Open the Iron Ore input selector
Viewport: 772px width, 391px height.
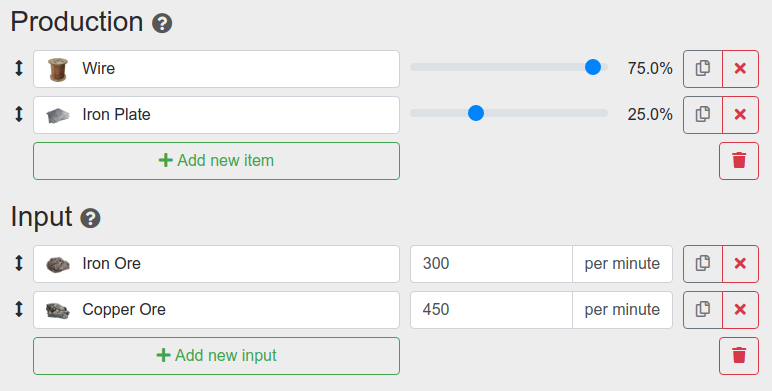217,264
